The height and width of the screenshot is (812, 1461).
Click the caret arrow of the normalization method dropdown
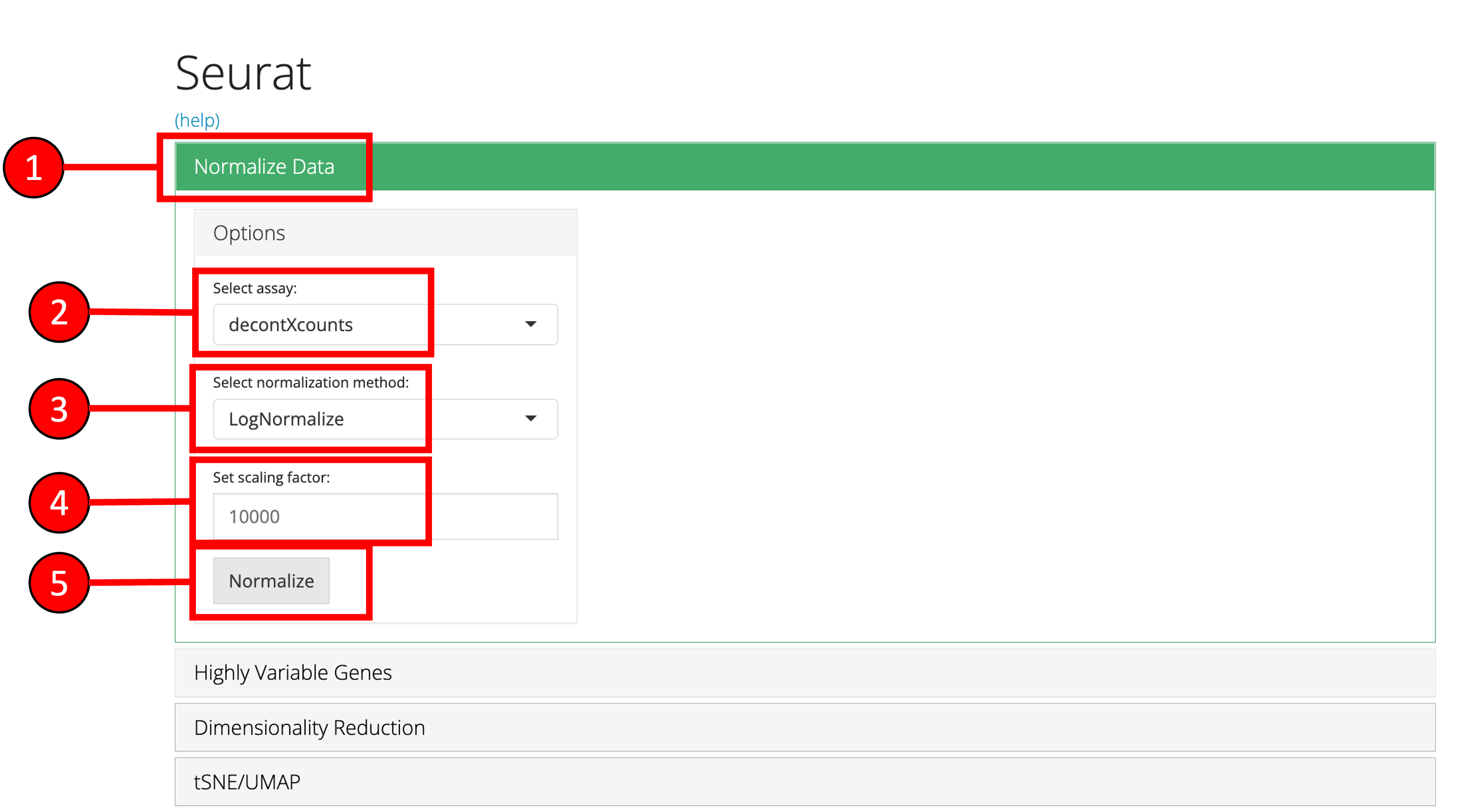click(x=530, y=419)
